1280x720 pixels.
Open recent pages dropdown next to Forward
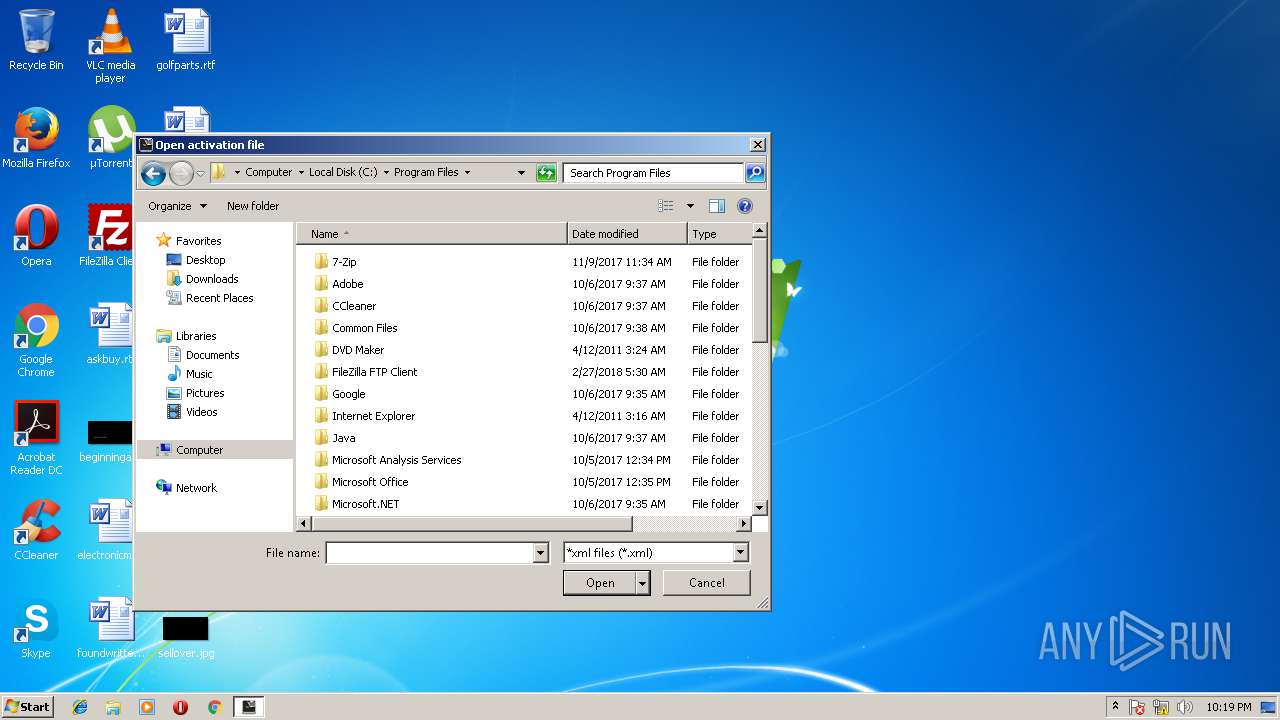coord(200,174)
